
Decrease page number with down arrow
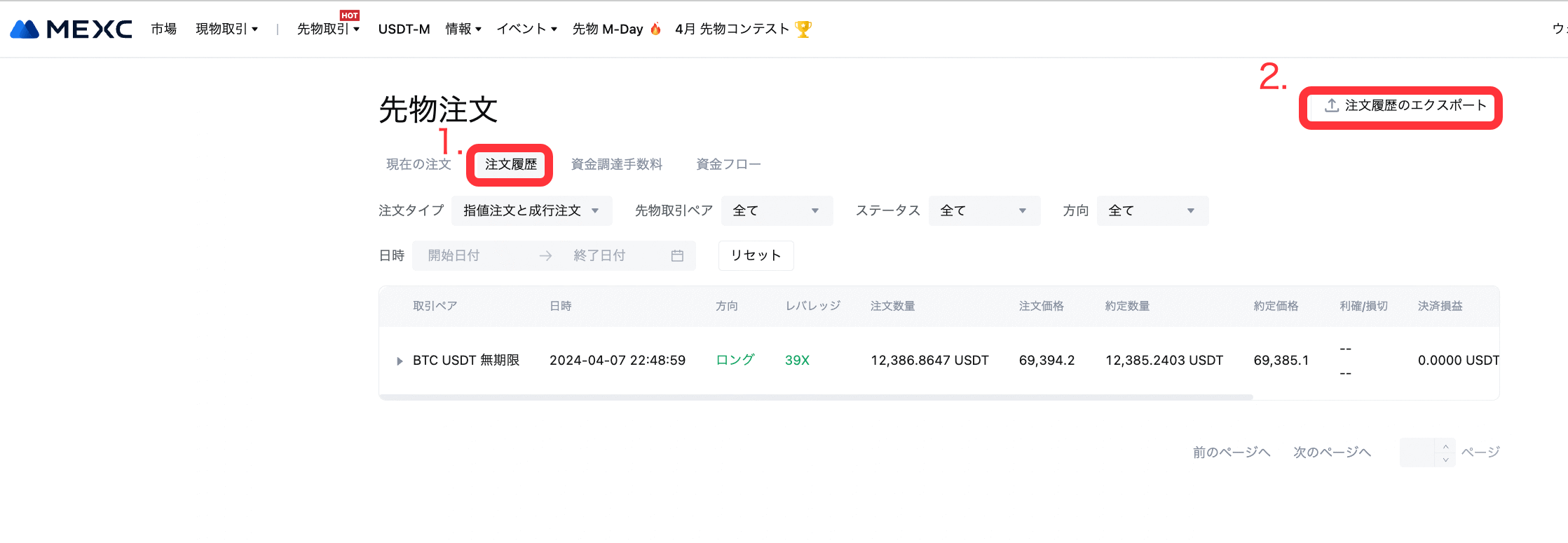[x=1445, y=460]
